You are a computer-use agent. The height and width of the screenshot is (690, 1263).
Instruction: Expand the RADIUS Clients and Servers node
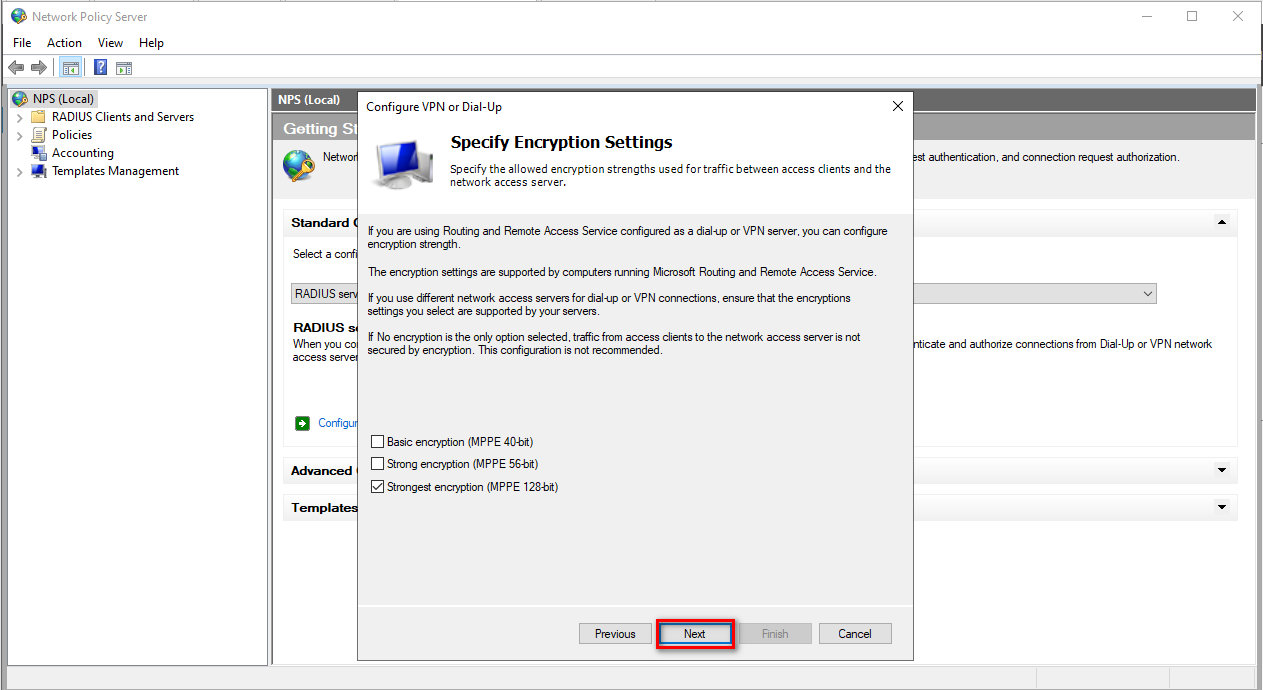19,118
